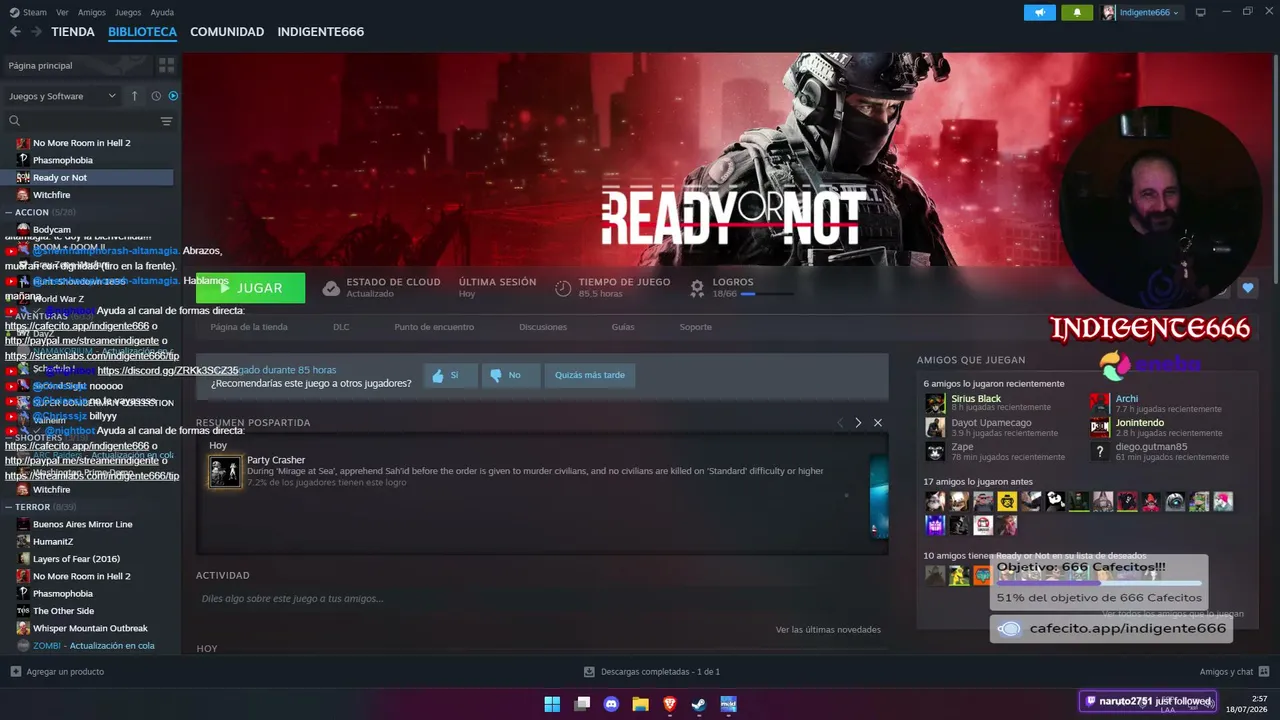Open the DLC link
1280x720 pixels.
point(341,327)
